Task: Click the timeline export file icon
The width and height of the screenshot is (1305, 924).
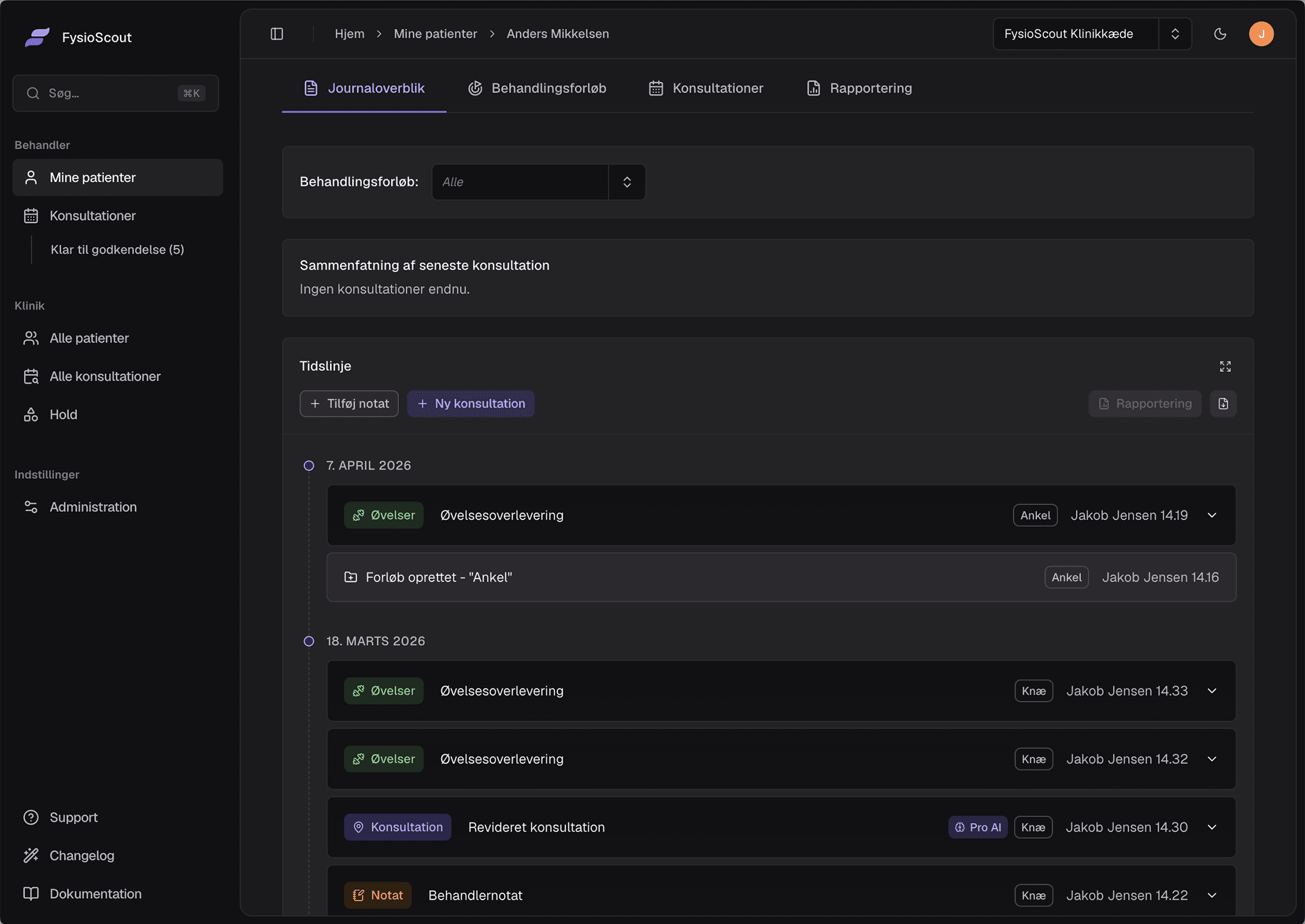Action: point(1223,404)
